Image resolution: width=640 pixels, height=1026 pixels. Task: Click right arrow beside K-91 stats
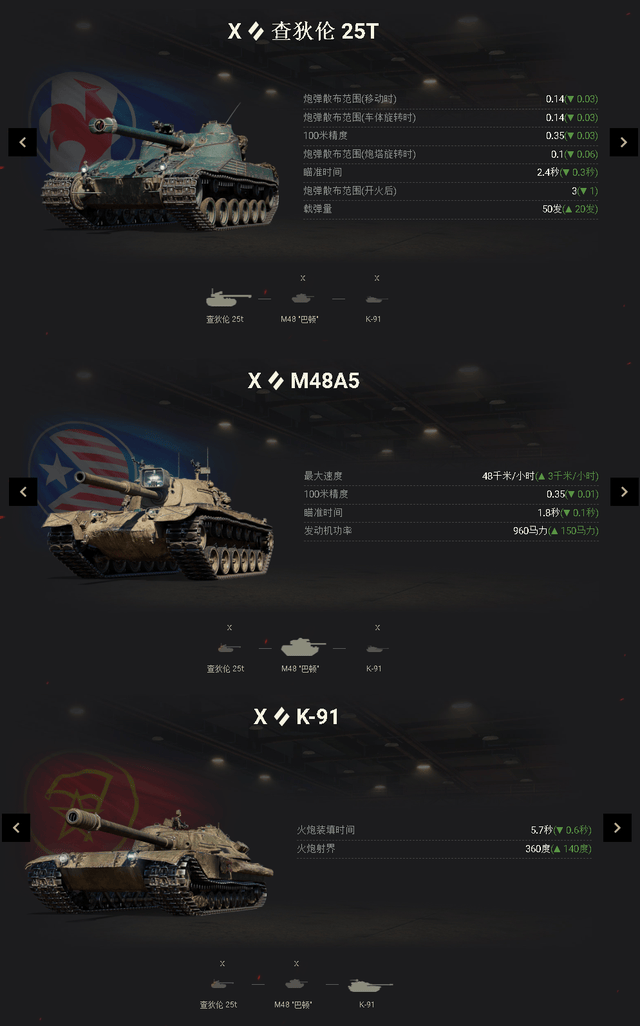tap(617, 828)
